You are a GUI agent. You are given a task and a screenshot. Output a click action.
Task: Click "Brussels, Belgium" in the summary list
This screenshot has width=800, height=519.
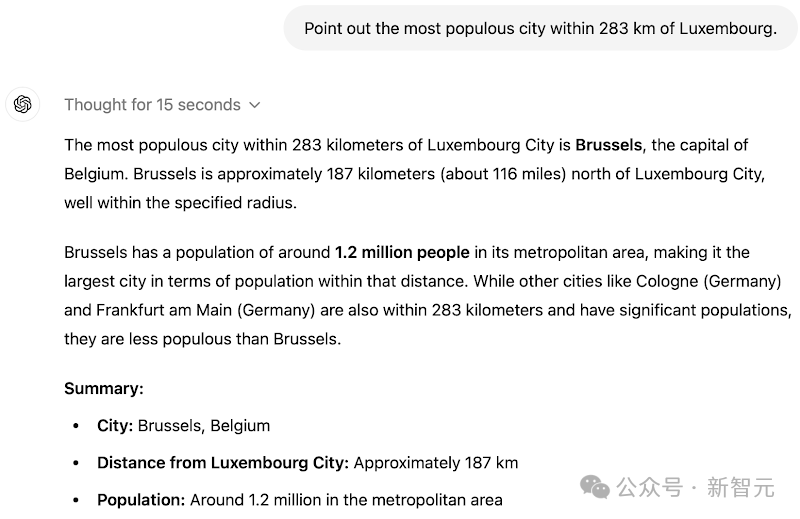[x=204, y=426]
